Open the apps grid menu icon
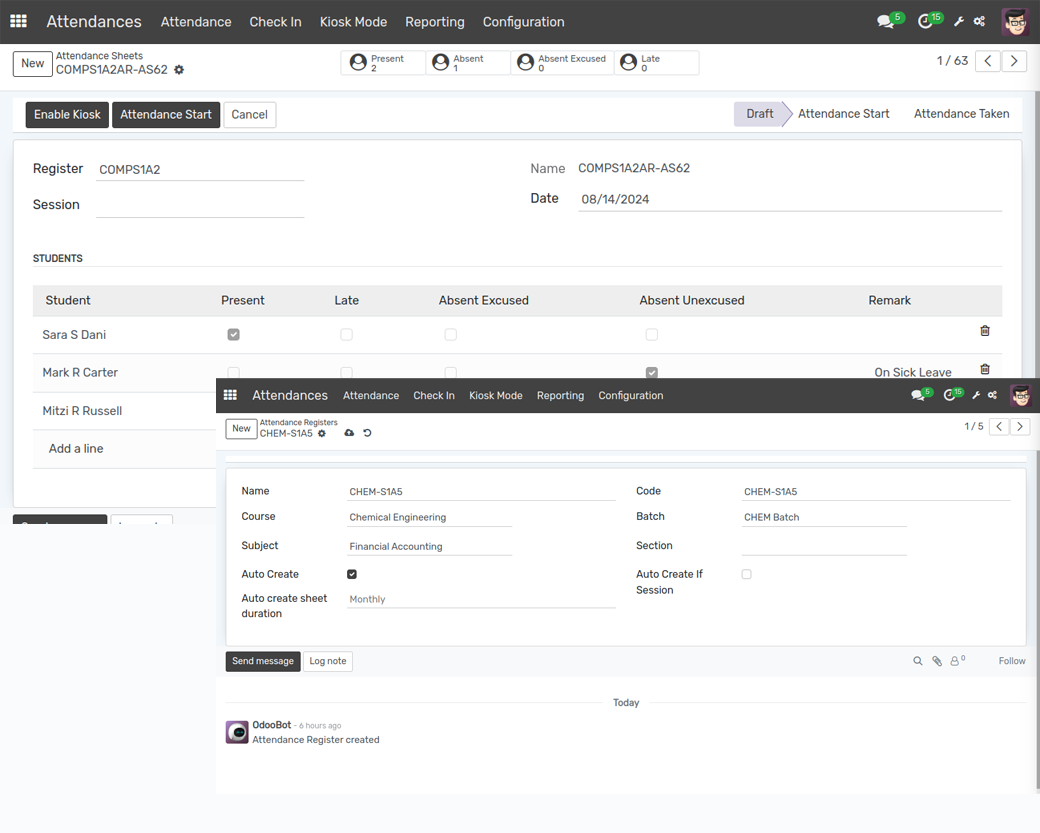The image size is (1040, 833). [18, 21]
